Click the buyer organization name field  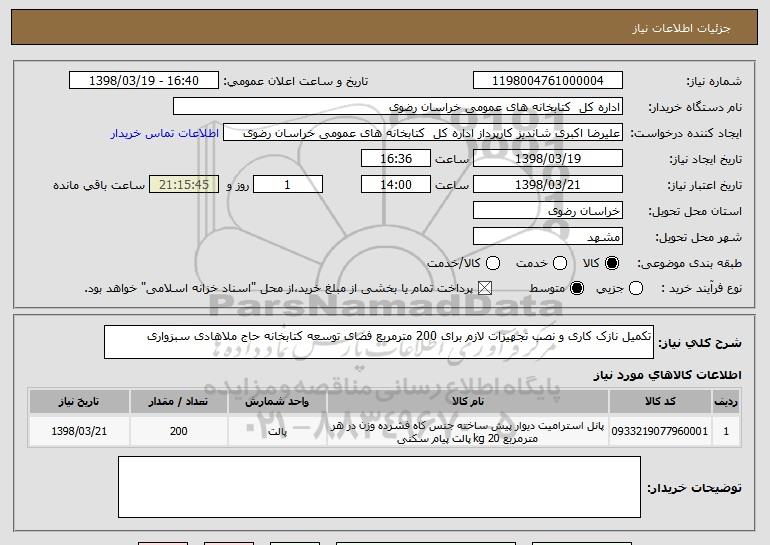click(x=397, y=107)
